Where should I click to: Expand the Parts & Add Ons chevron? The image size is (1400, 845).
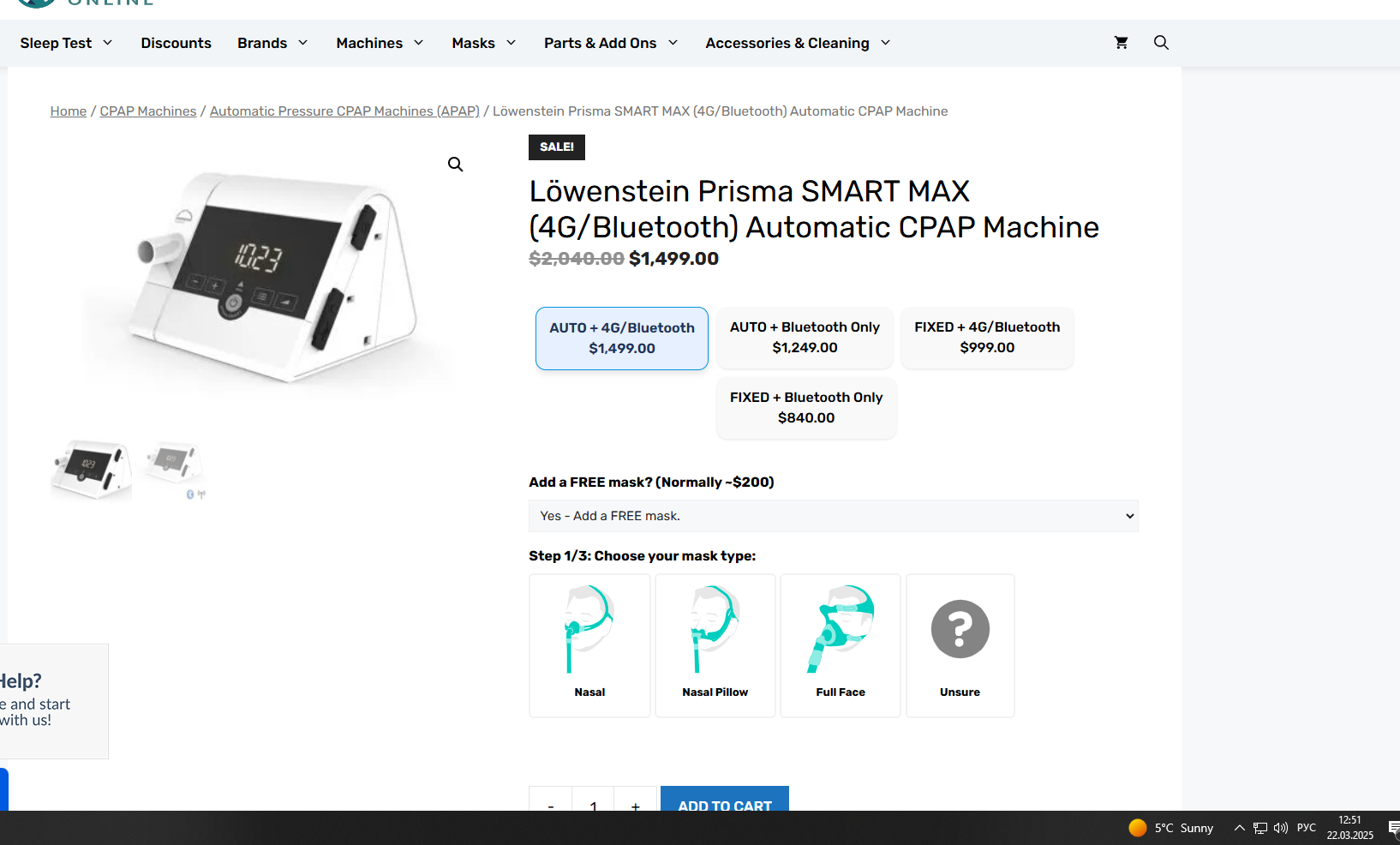pyautogui.click(x=673, y=43)
